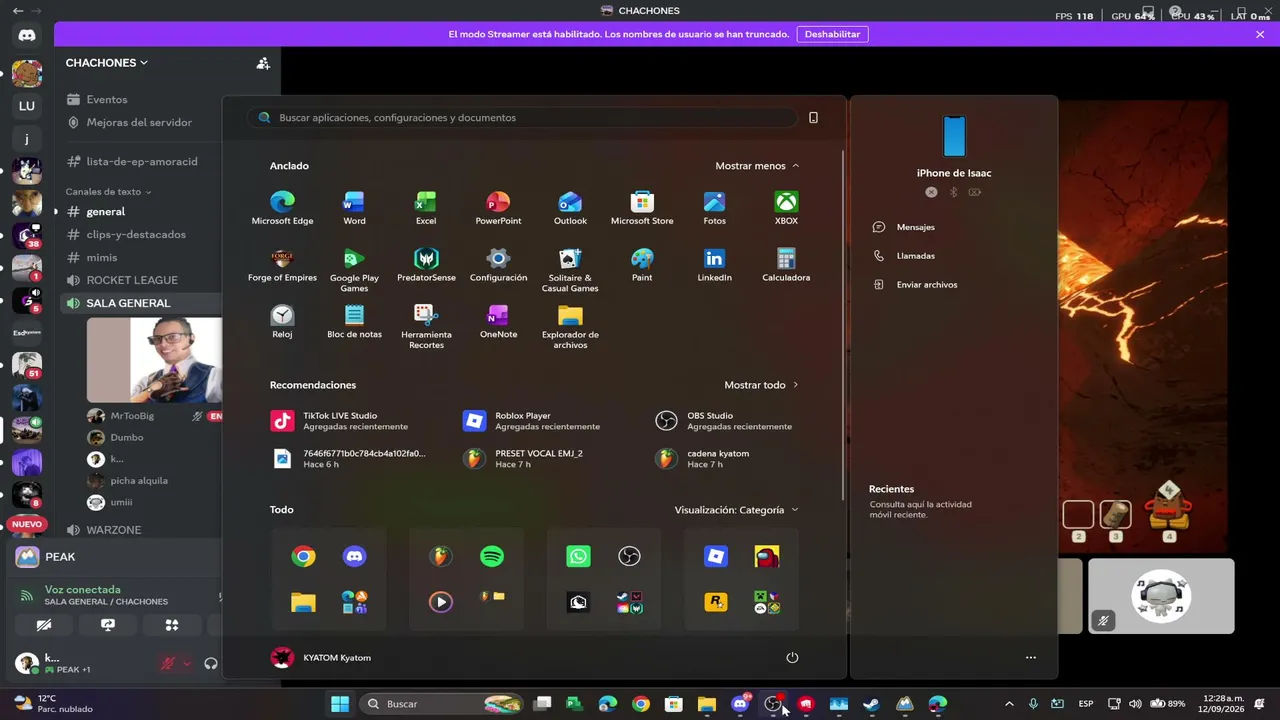Collapse pinned apps with Mostrar menos
Screen dimensions: 1280x720
coord(757,166)
